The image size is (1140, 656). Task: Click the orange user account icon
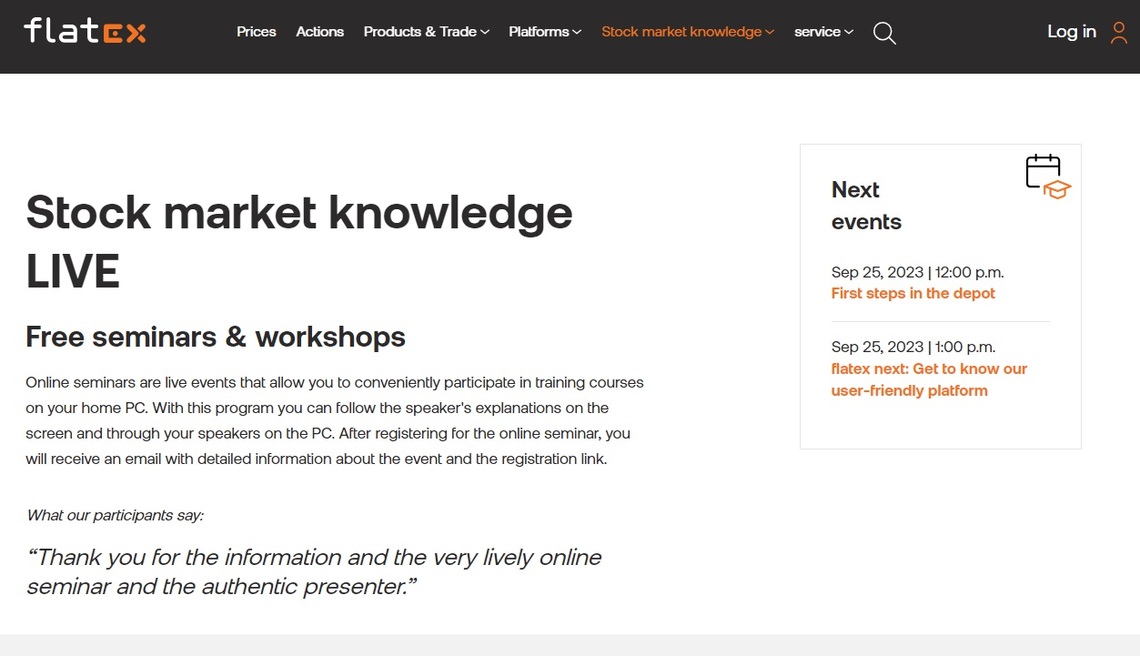coord(1119,33)
